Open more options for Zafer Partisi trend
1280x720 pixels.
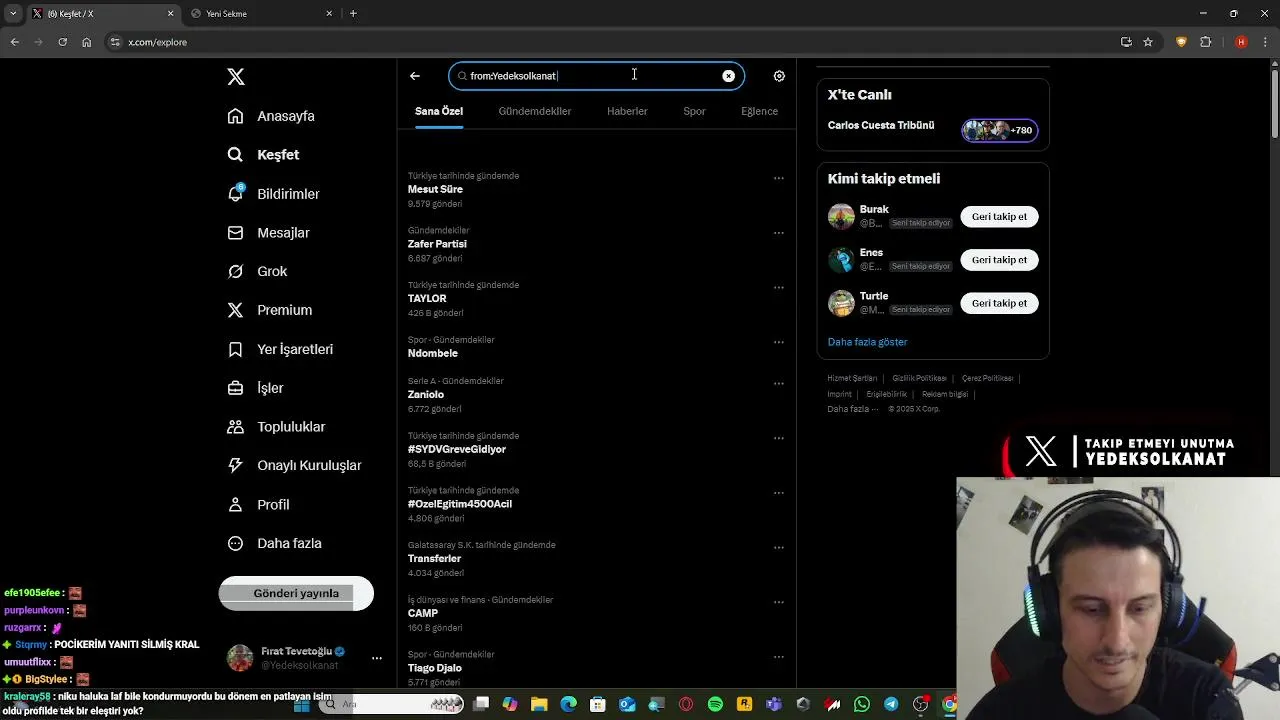779,233
